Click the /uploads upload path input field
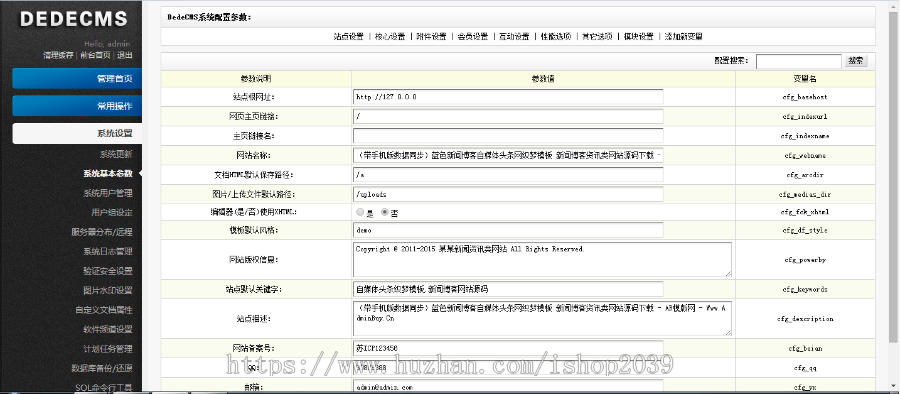 coord(508,194)
